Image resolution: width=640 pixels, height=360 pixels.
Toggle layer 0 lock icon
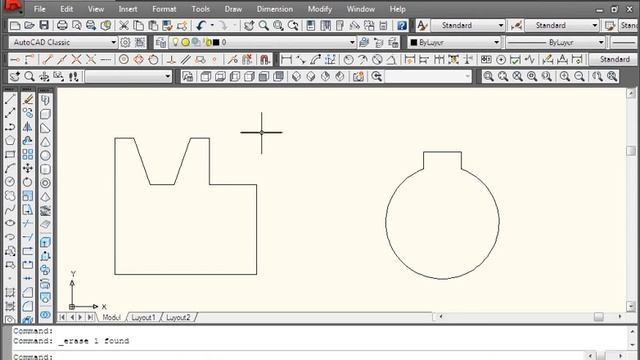[x=208, y=42]
